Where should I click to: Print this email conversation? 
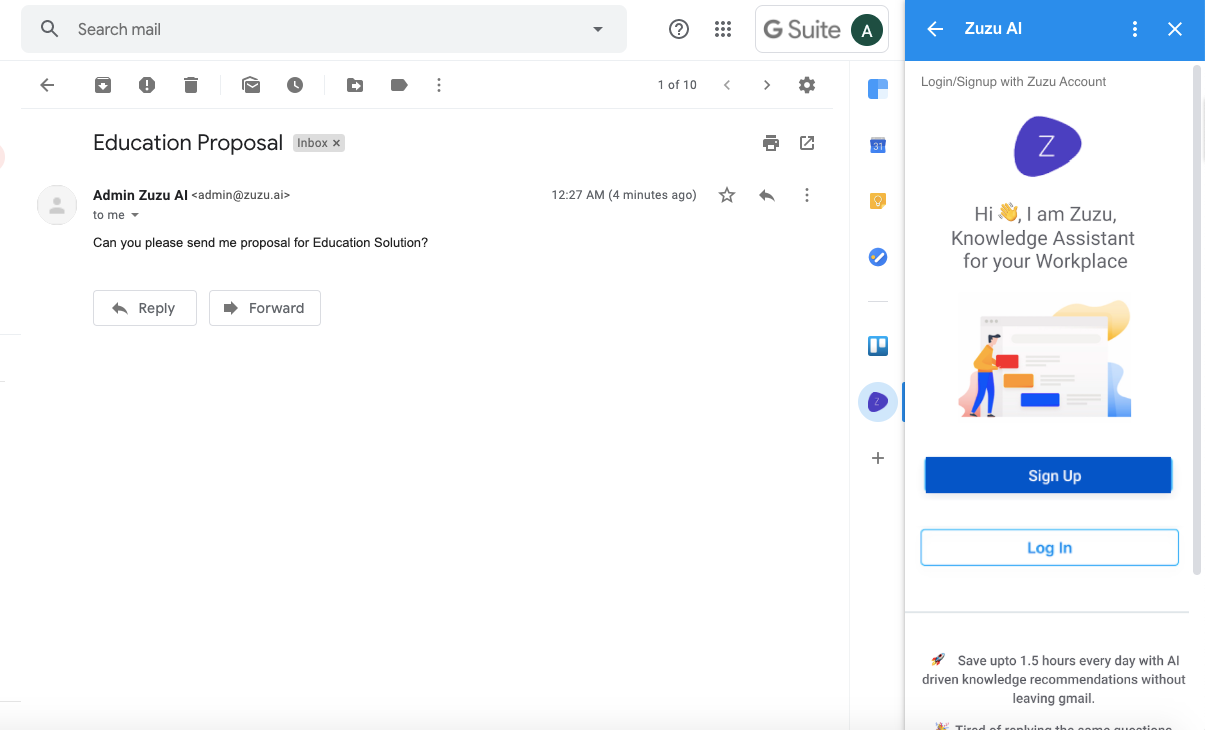pyautogui.click(x=771, y=143)
